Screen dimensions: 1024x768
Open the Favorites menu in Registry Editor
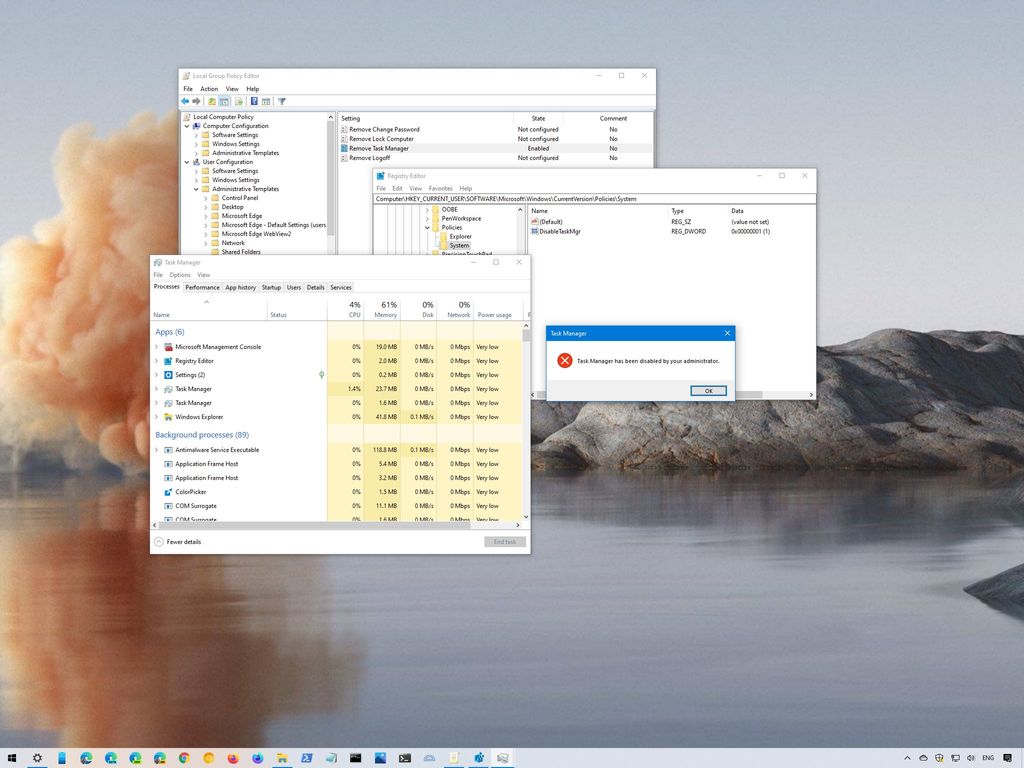tap(440, 187)
